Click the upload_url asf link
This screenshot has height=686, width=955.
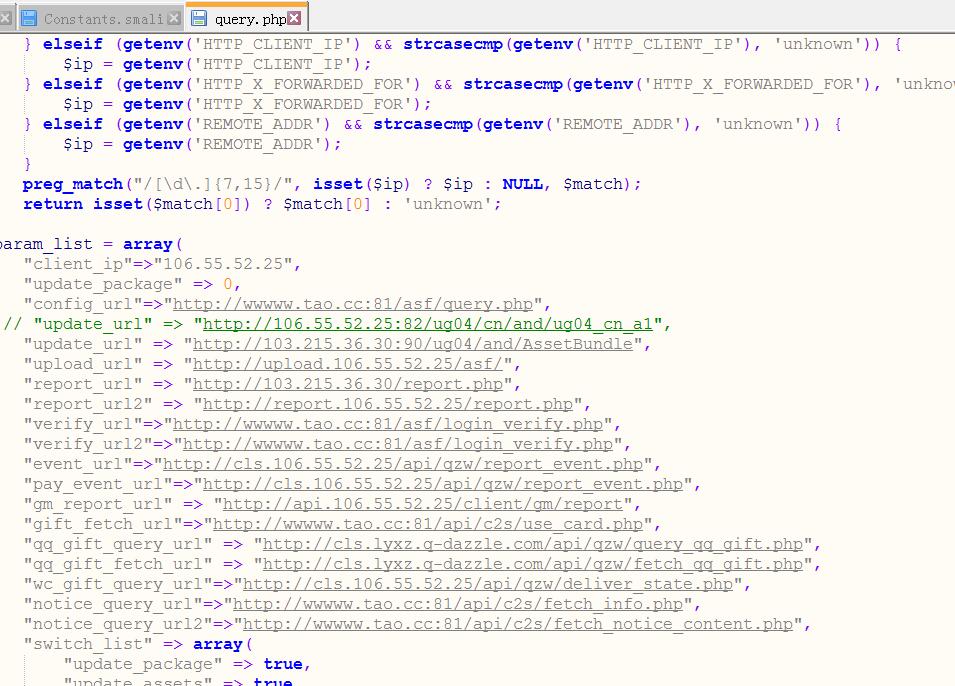click(x=352, y=364)
